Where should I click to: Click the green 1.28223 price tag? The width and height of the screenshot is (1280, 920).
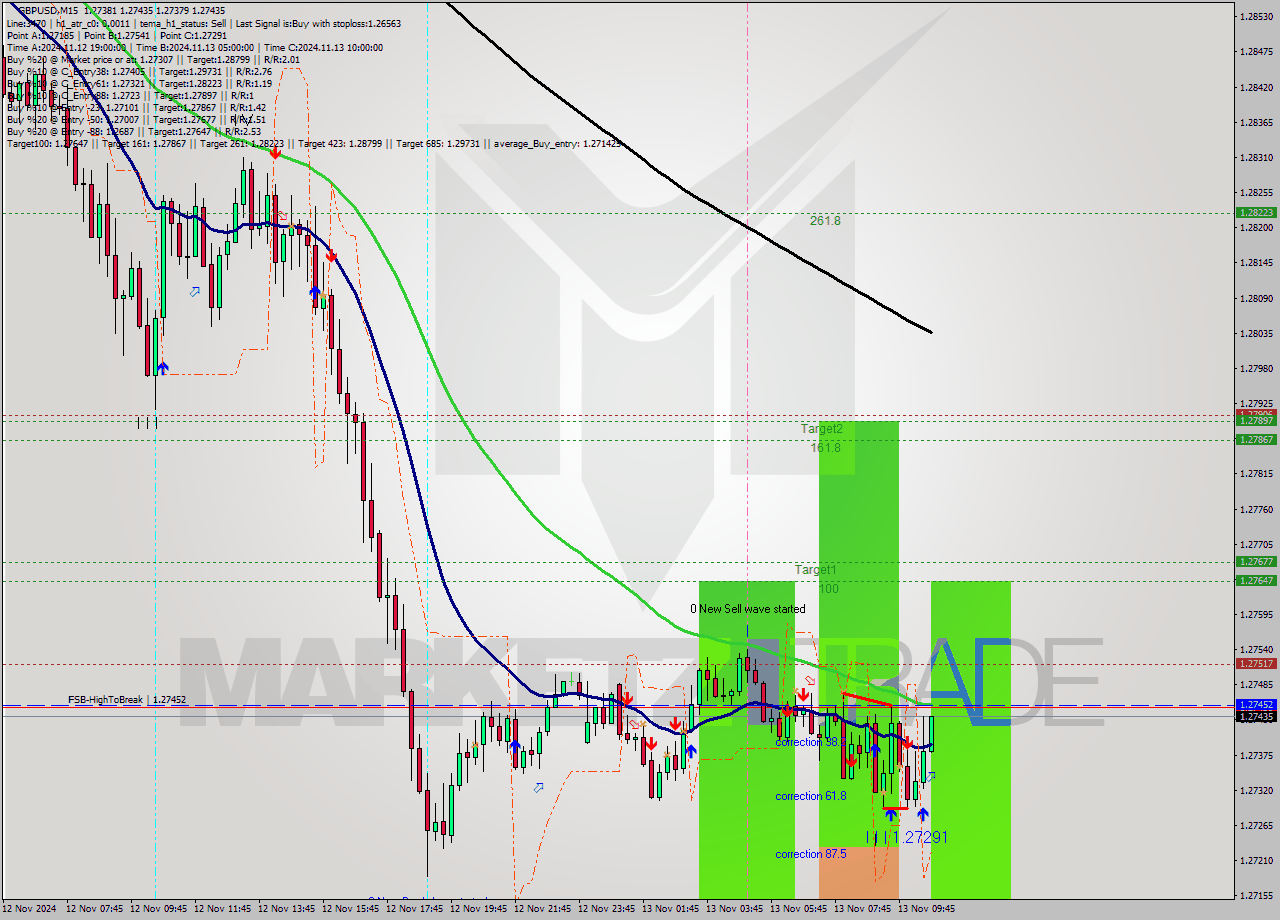point(1256,213)
